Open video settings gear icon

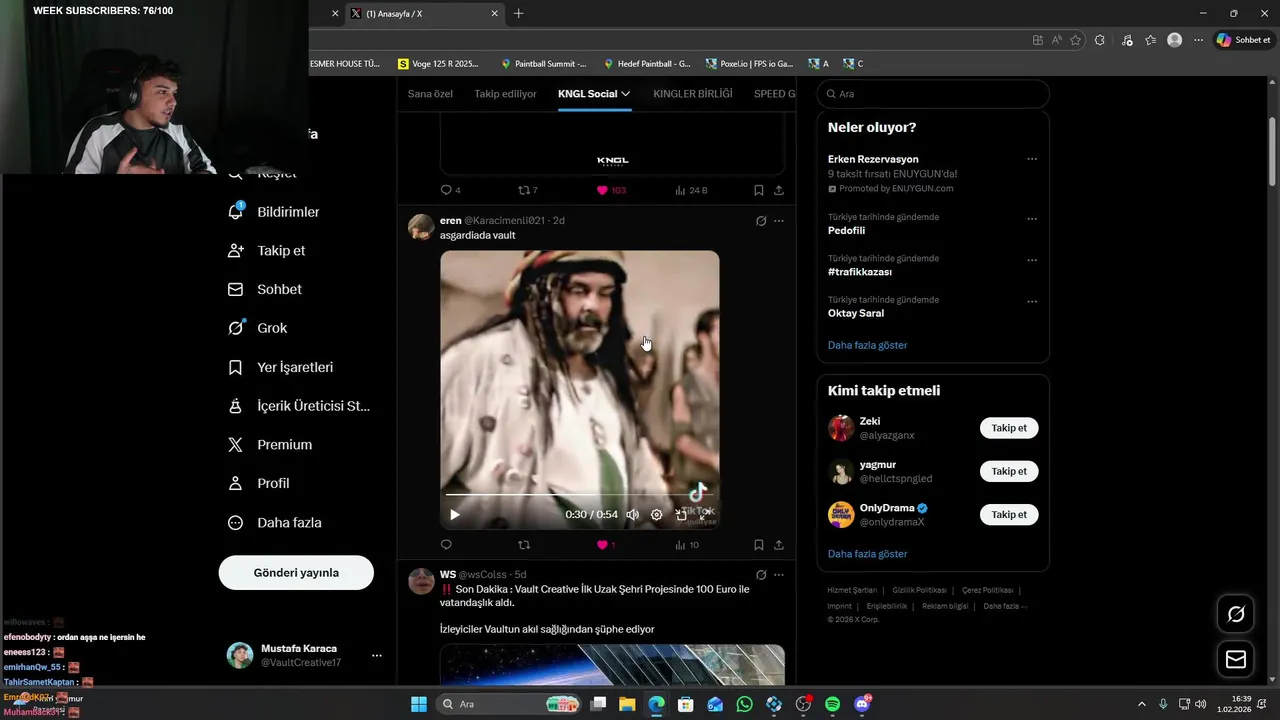click(656, 515)
